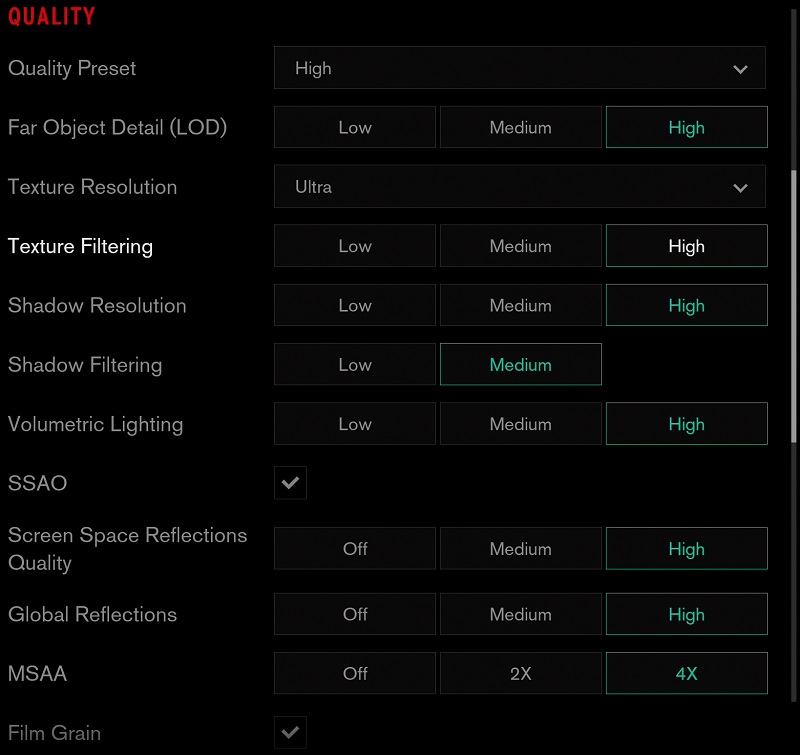
Task: Select Low for Shadow Filtering
Action: (x=354, y=364)
